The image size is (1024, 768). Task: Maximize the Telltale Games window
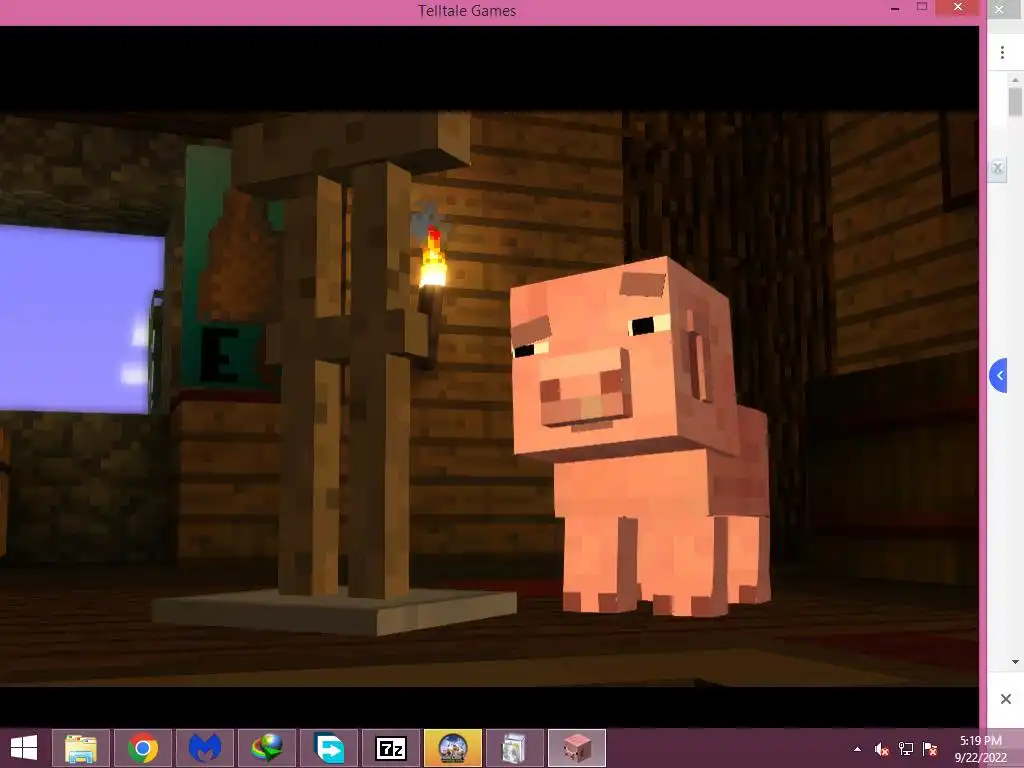(921, 7)
